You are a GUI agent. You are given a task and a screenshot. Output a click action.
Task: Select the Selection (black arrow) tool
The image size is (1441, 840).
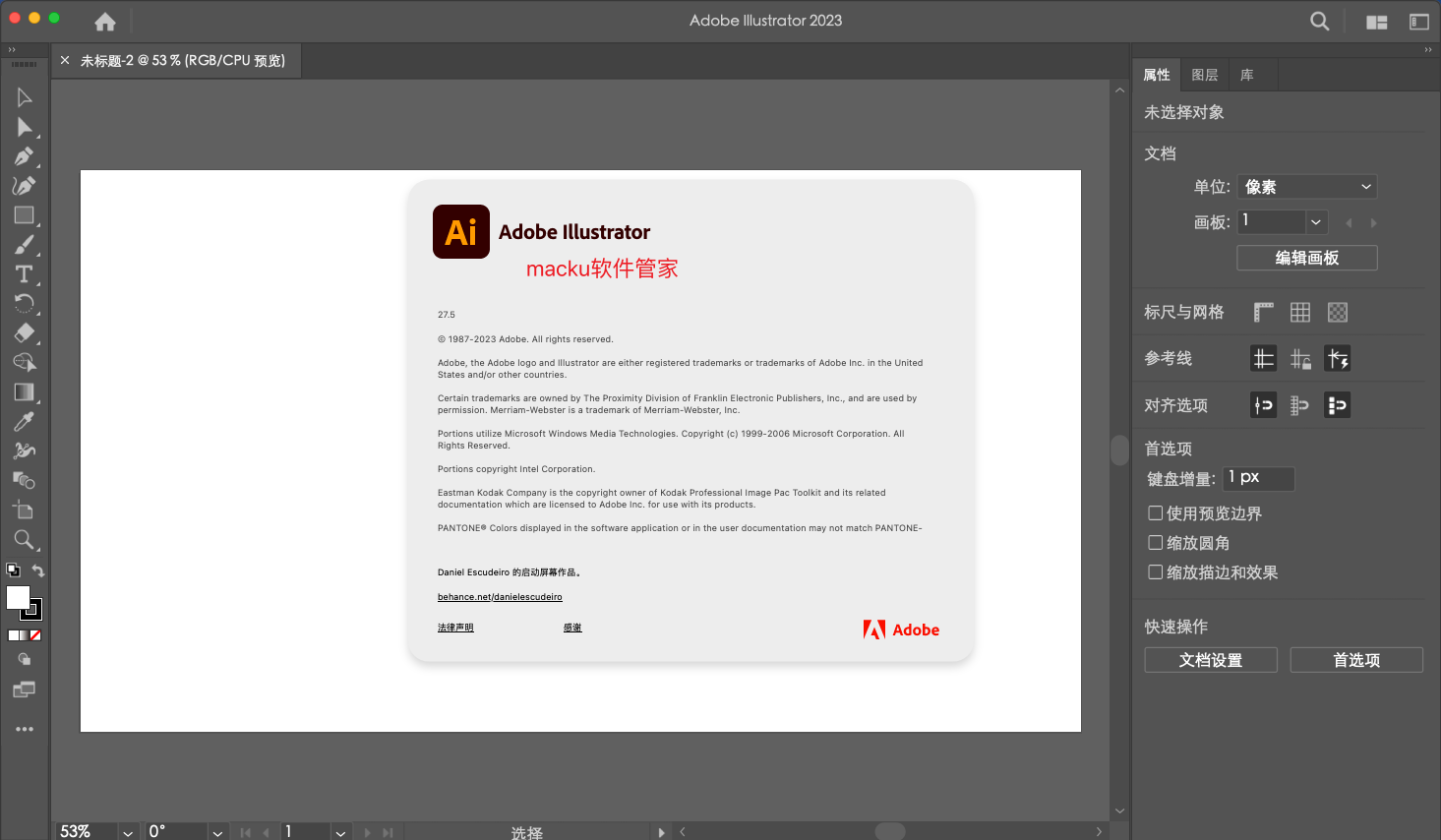point(25,97)
